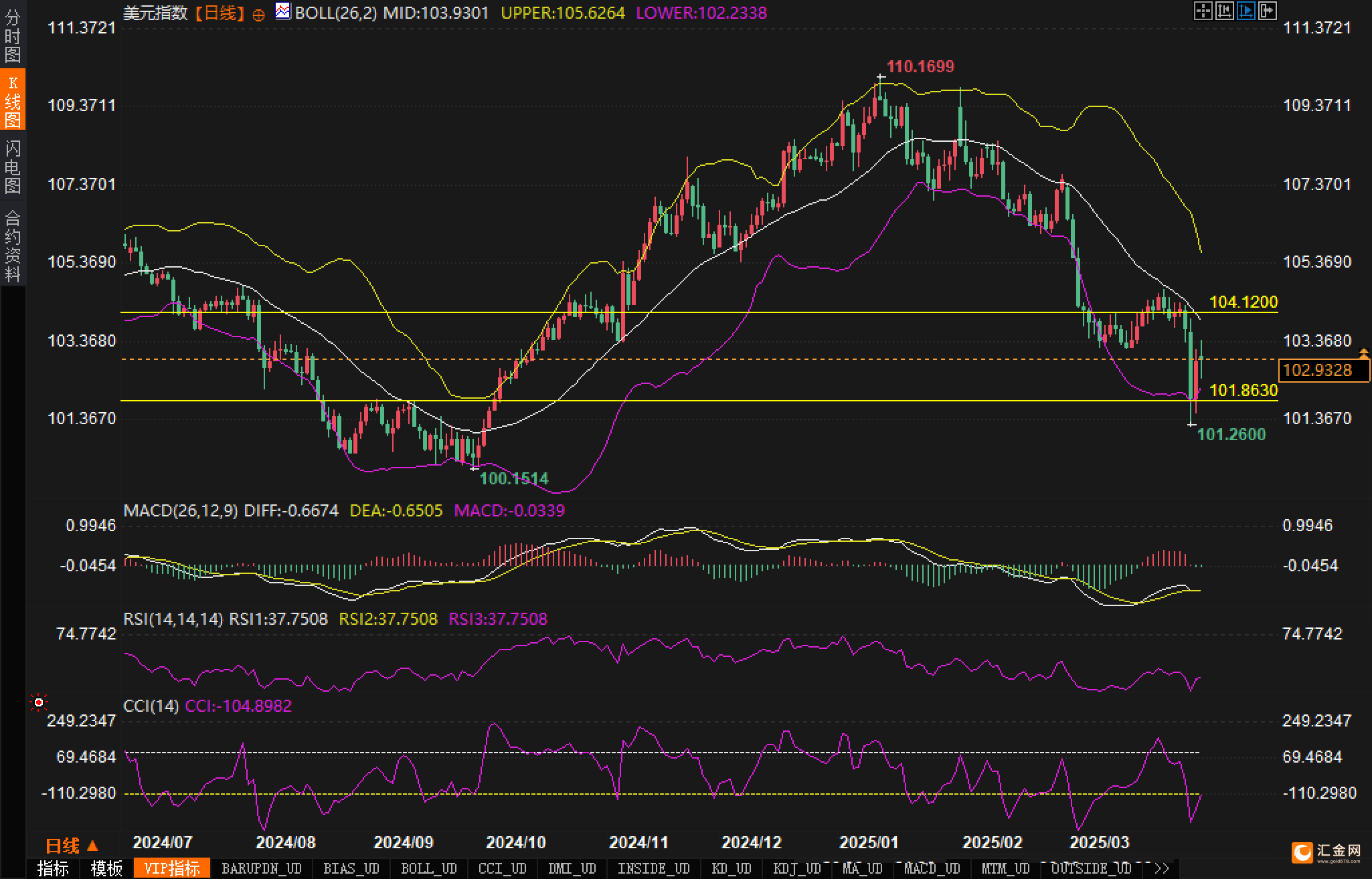Click the panel expand-right icon
Screen dimensions: 1372x879
point(1267,11)
